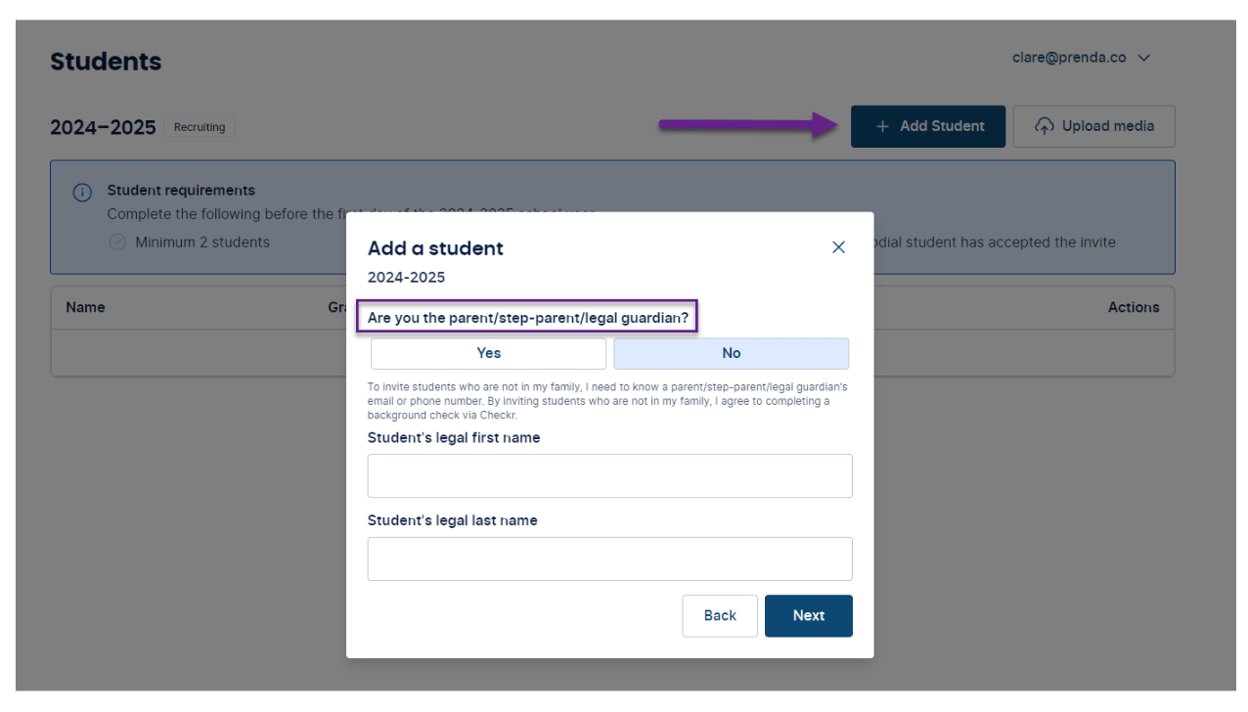
Task: Close the Add a student dialog
Action: pos(838,247)
